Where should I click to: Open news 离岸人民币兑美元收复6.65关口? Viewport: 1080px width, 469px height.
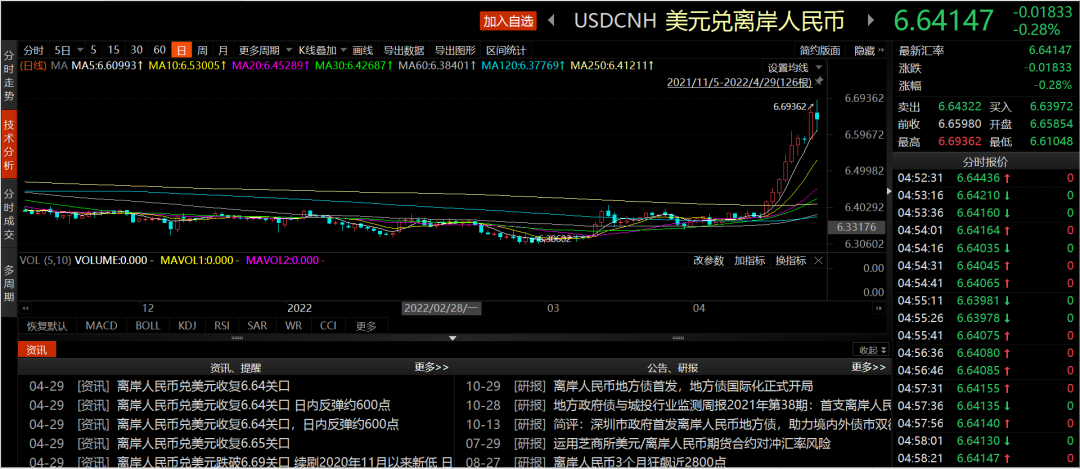coord(204,443)
